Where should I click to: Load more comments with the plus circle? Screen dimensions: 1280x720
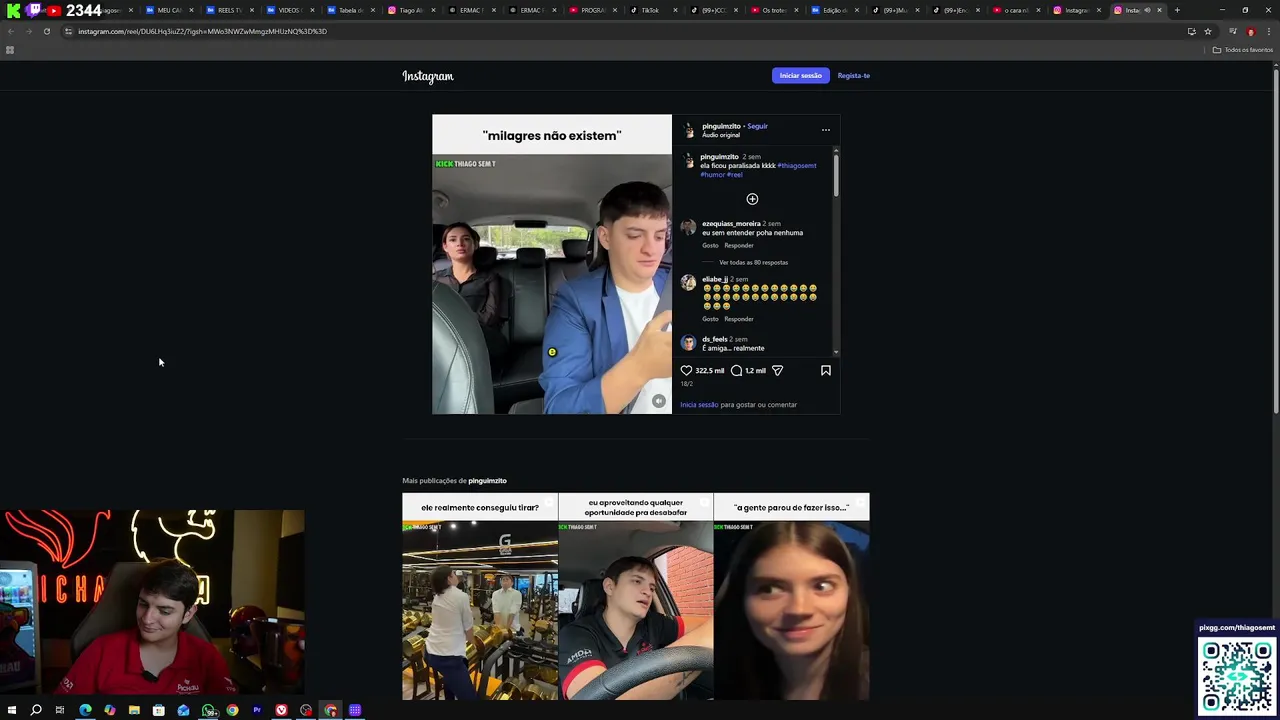pos(752,199)
